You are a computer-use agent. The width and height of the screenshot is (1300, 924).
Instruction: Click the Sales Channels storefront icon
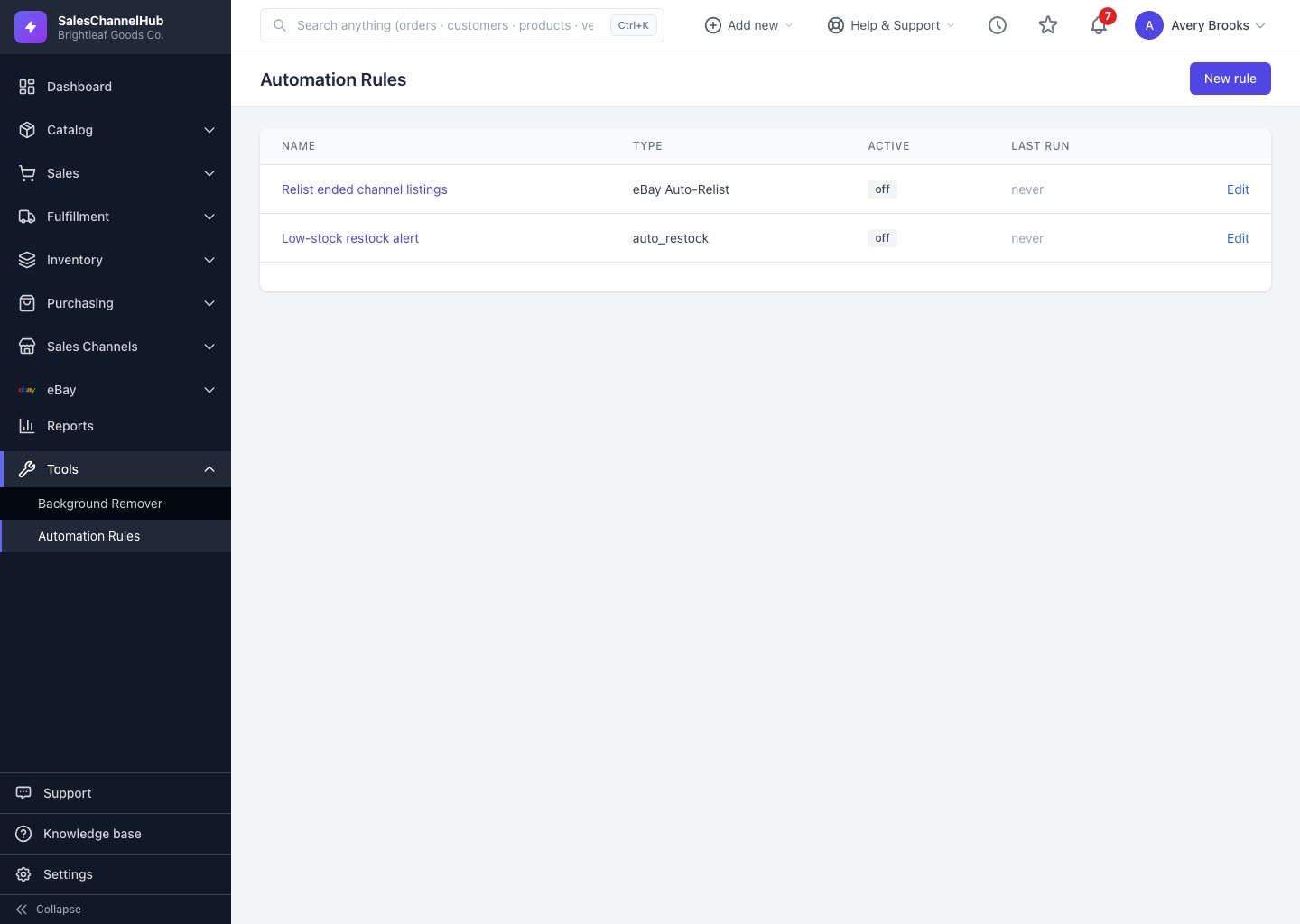(27, 346)
